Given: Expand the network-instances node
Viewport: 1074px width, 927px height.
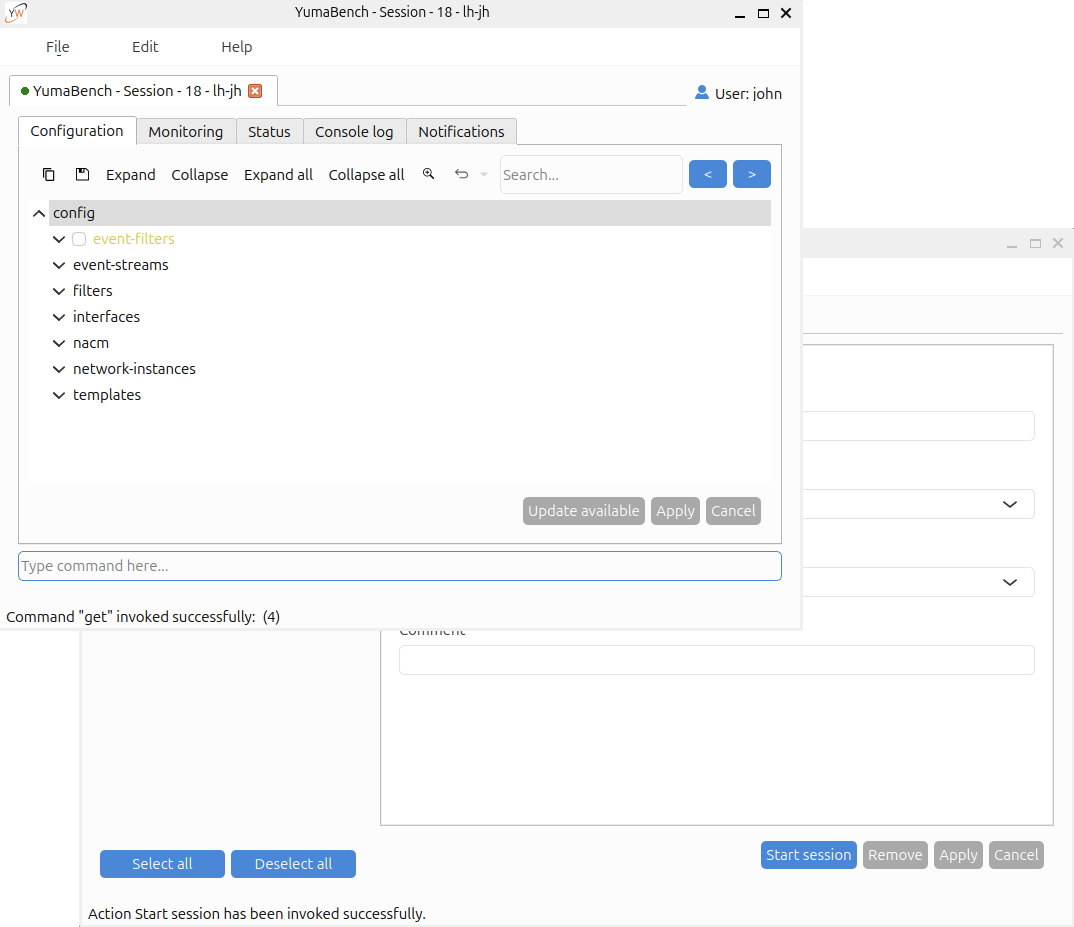Looking at the screenshot, I should (59, 369).
